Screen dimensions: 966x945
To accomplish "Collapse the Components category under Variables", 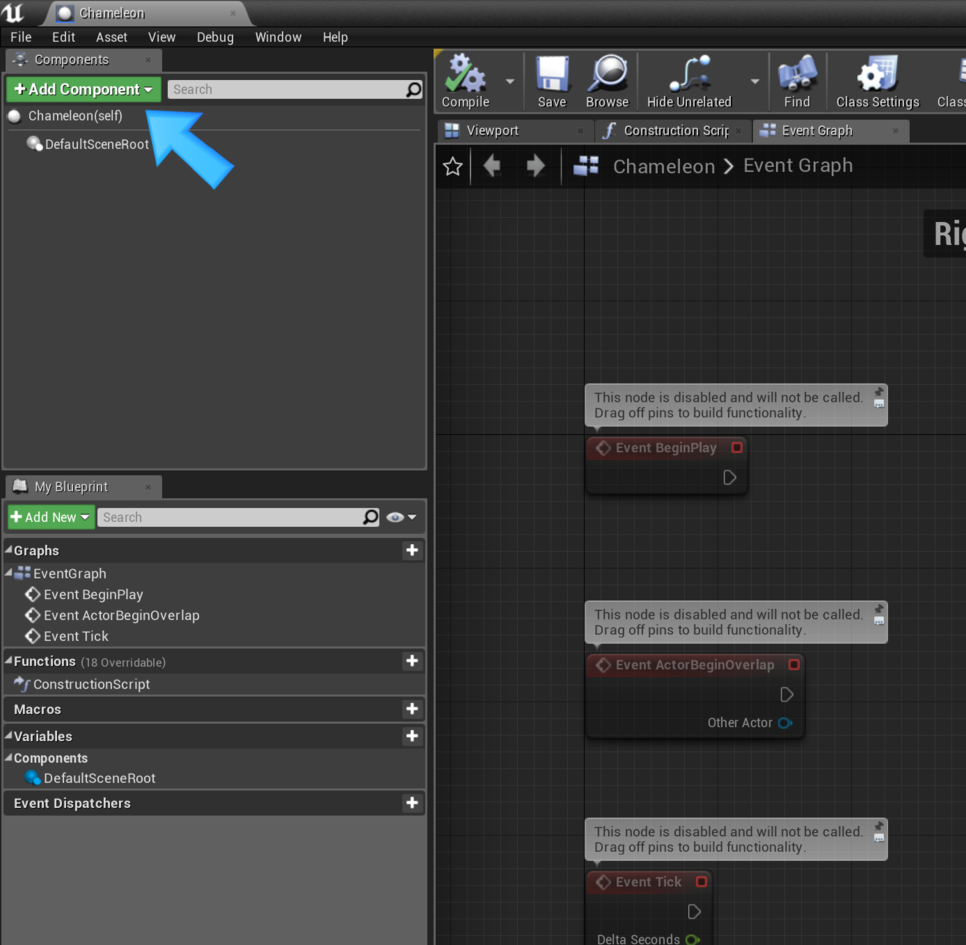I will coord(8,757).
